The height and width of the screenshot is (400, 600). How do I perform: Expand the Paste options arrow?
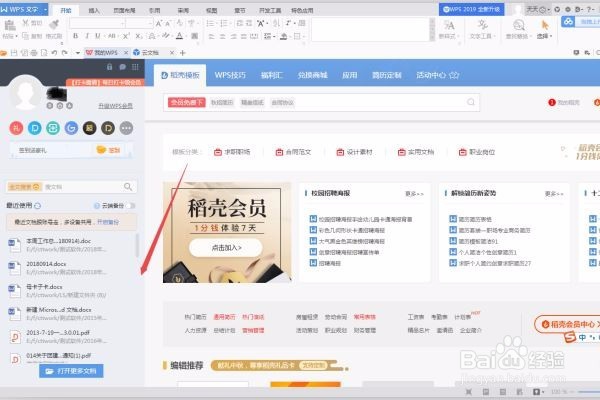(16, 36)
